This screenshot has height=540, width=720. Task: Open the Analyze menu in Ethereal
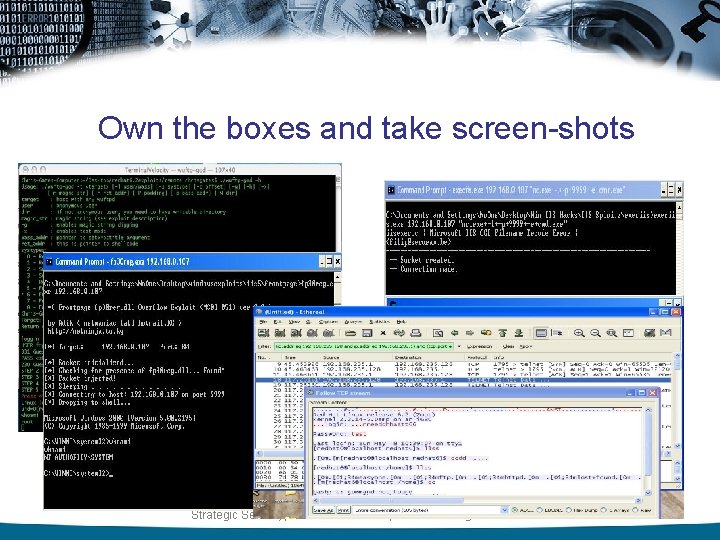353,322
